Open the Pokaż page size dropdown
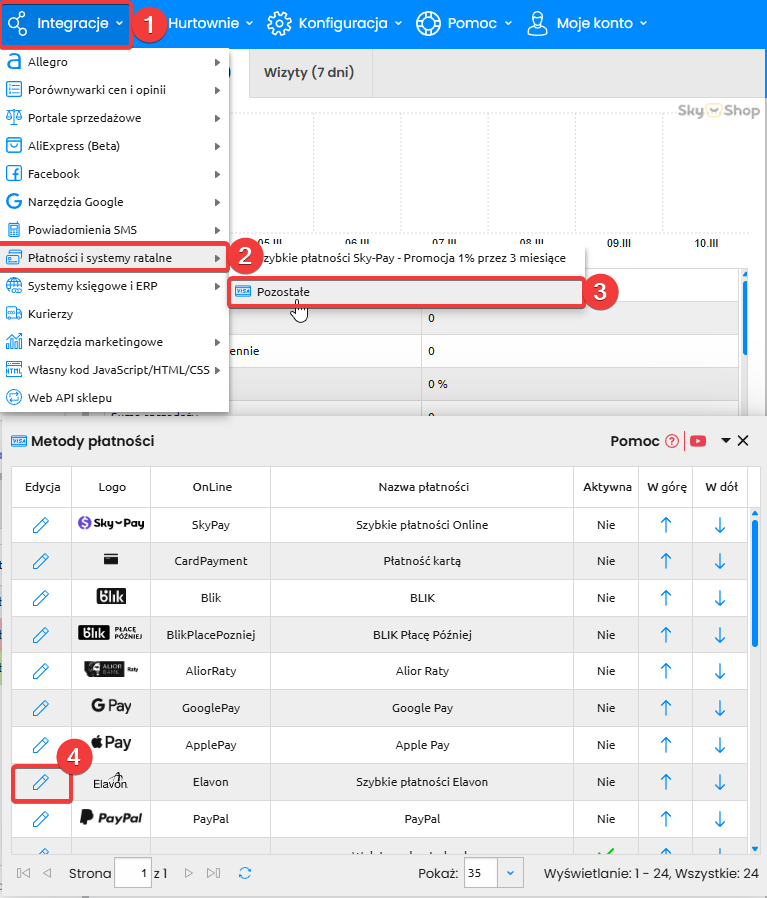The height and width of the screenshot is (898, 767). click(x=511, y=873)
